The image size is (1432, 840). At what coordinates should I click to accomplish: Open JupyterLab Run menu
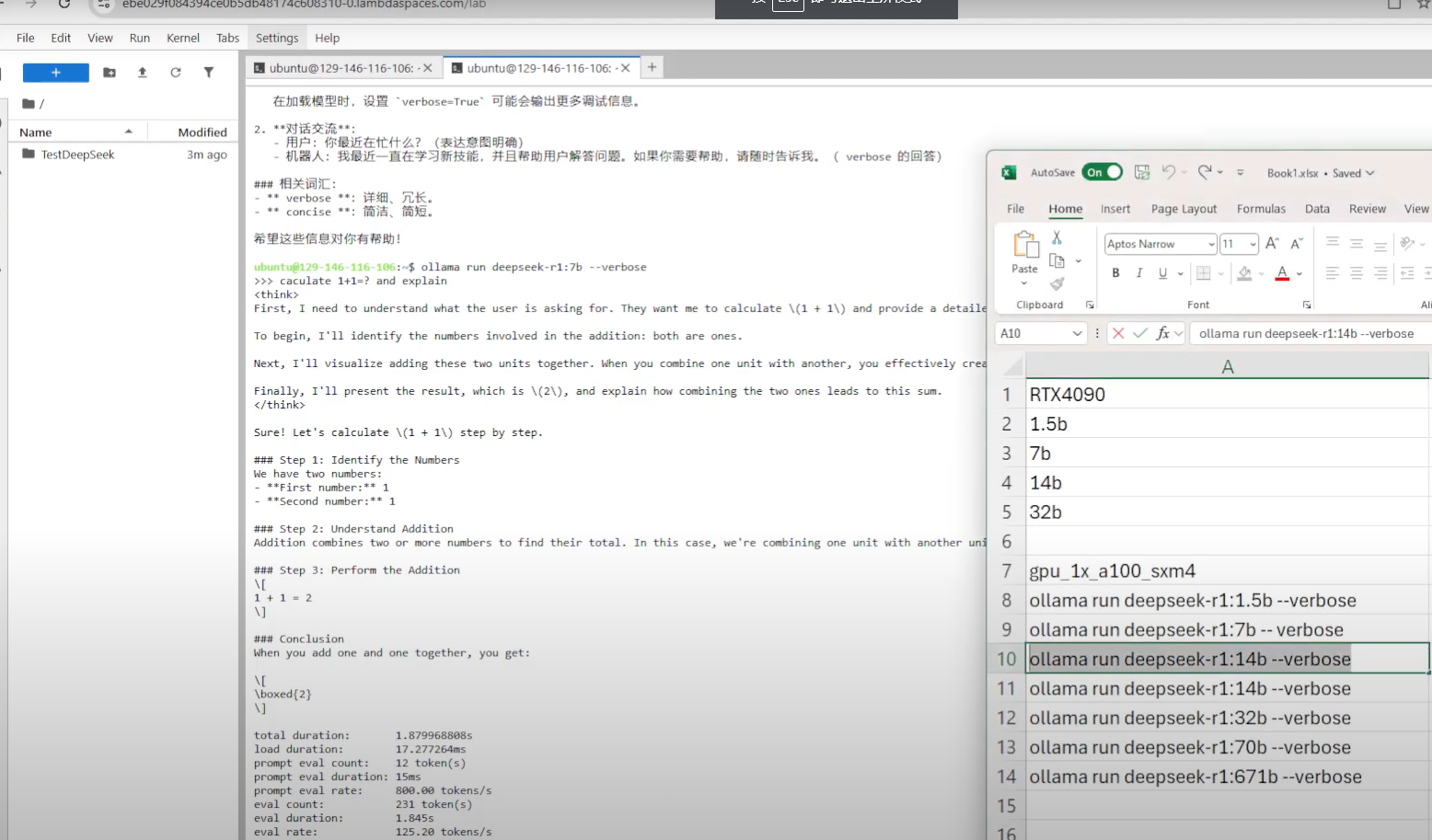pyautogui.click(x=140, y=38)
